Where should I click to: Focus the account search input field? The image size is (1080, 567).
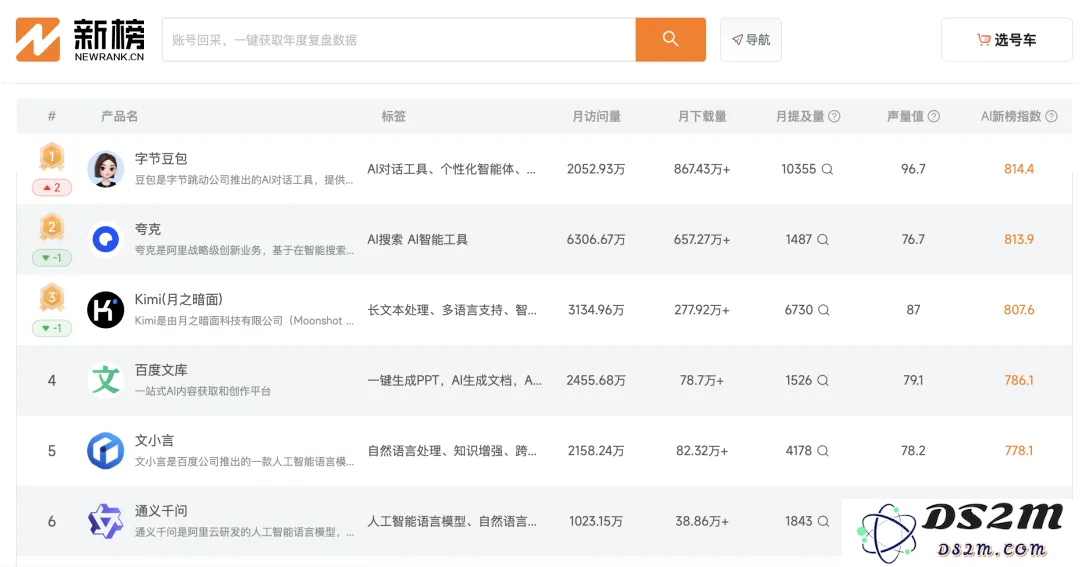[399, 40]
